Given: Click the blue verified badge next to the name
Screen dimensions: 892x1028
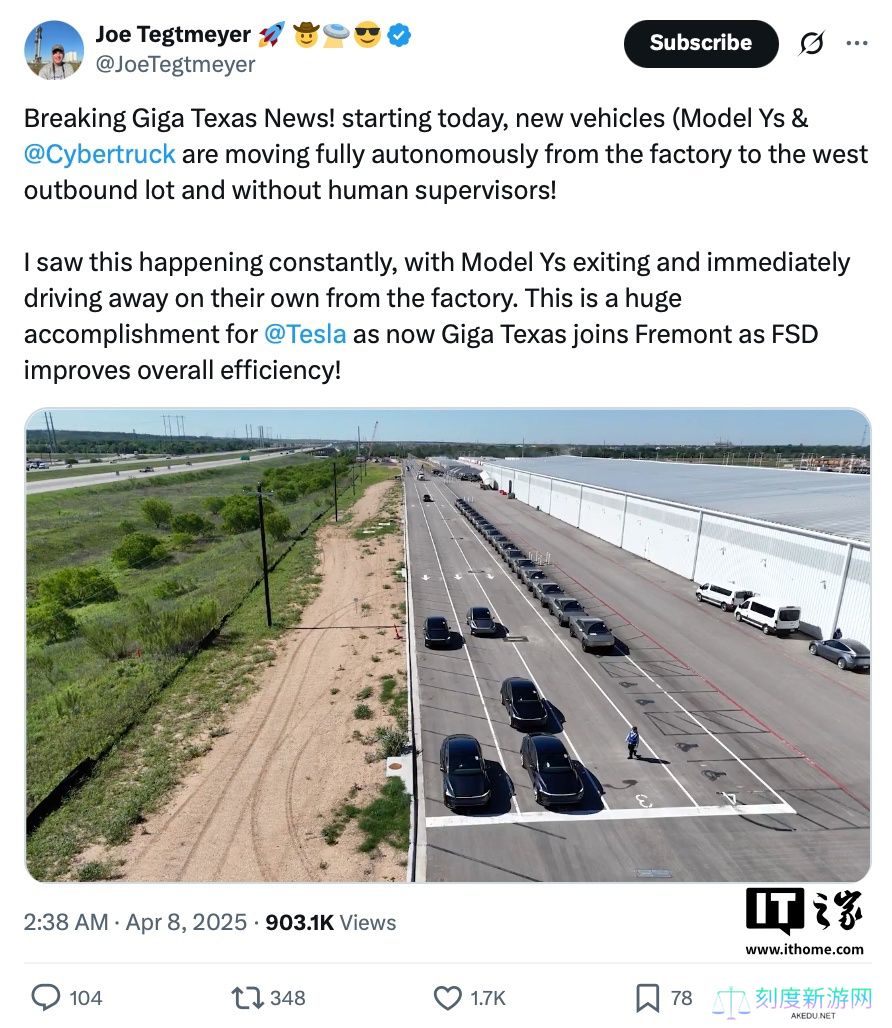Looking at the screenshot, I should point(399,34).
